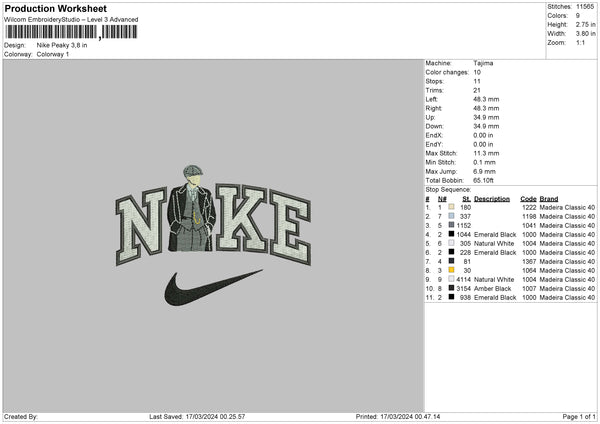Click thread code 1222 in stop row 1

[529, 207]
